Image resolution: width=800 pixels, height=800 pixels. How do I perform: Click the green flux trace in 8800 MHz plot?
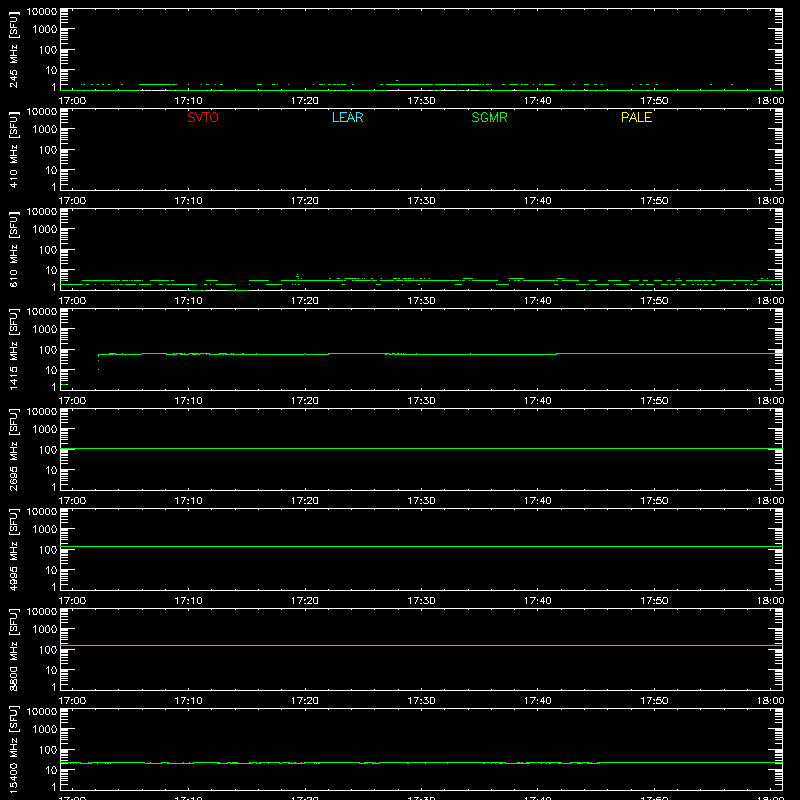421,645
